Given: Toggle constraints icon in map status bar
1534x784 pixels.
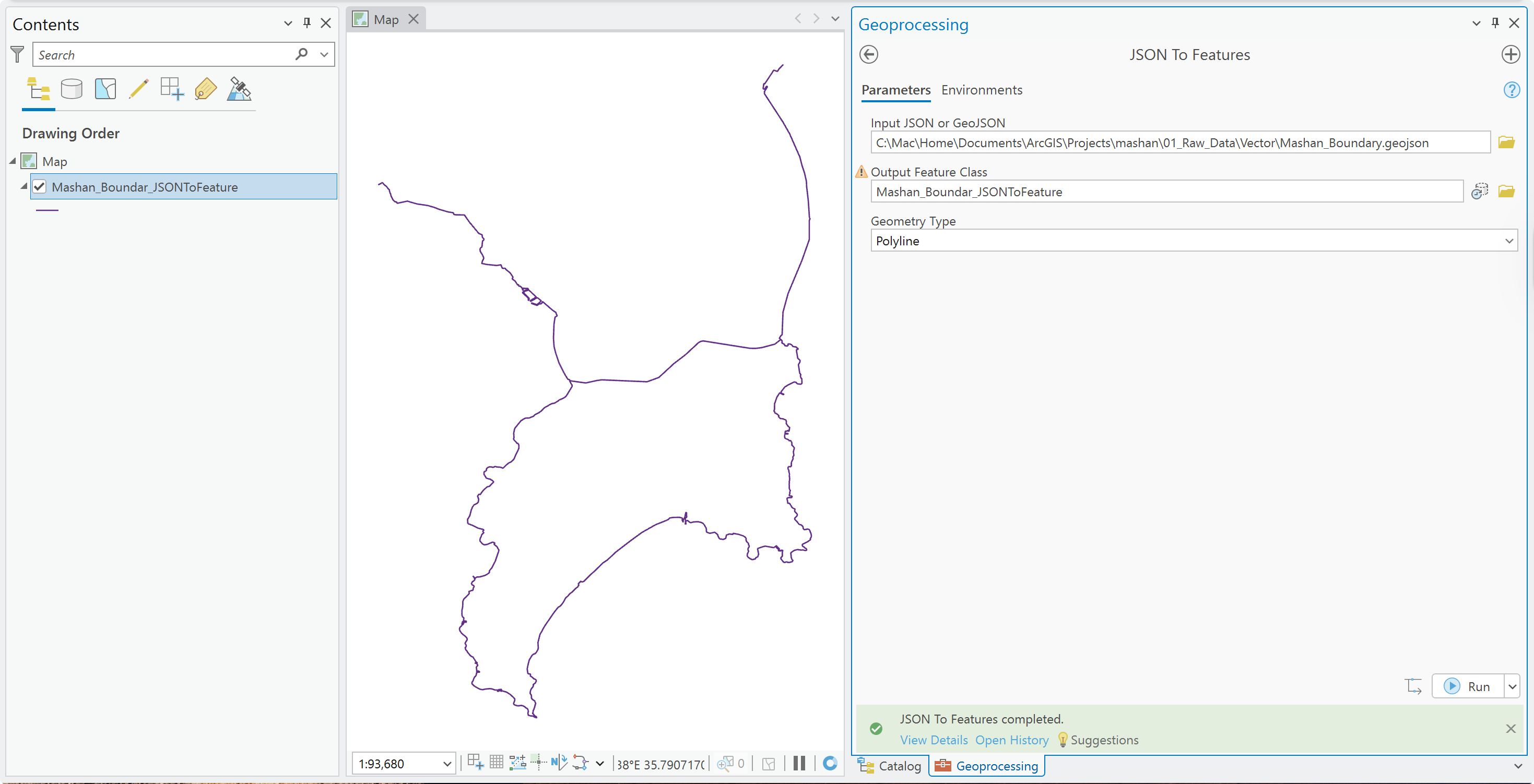Looking at the screenshot, I should (517, 763).
